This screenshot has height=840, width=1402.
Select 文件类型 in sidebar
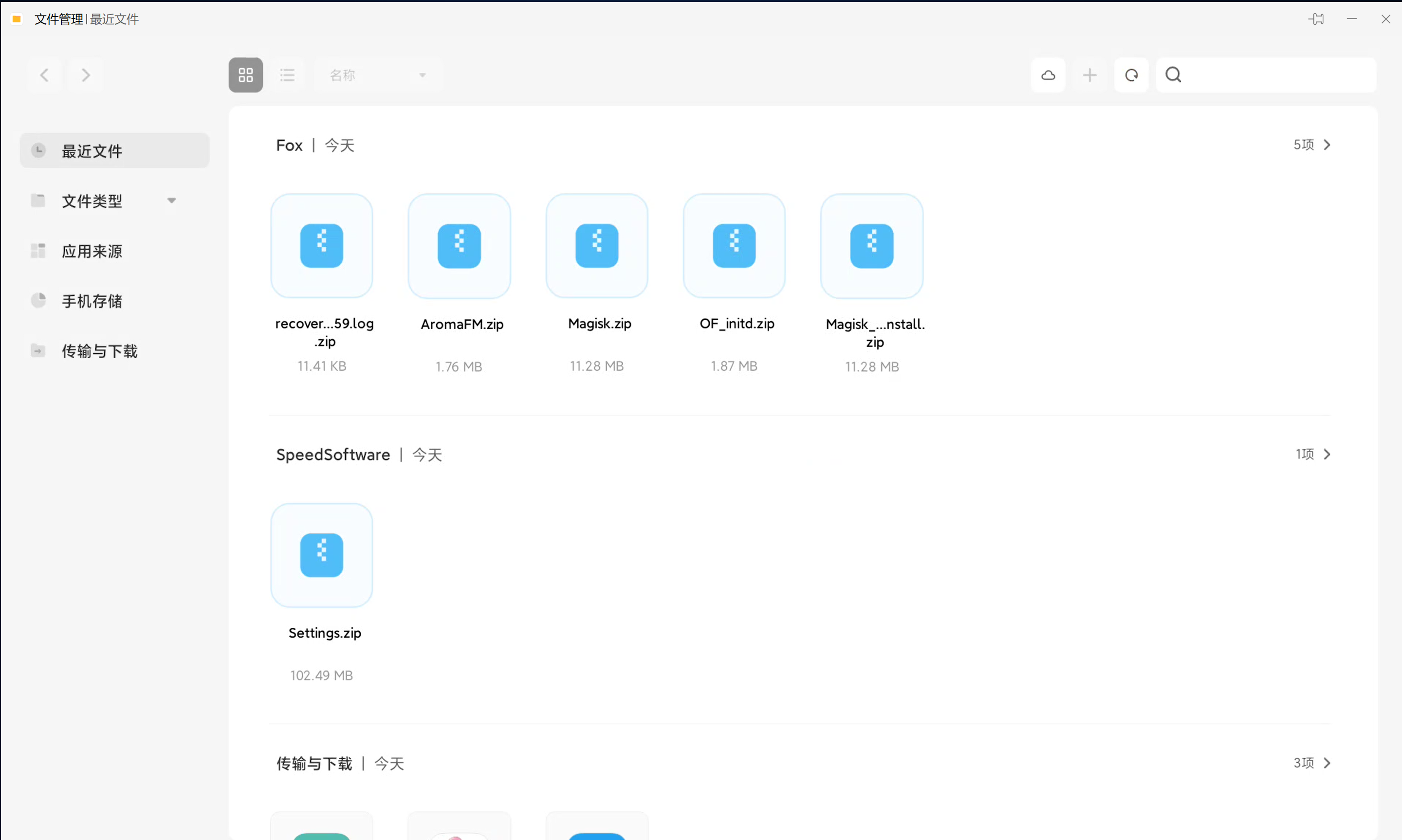point(114,201)
